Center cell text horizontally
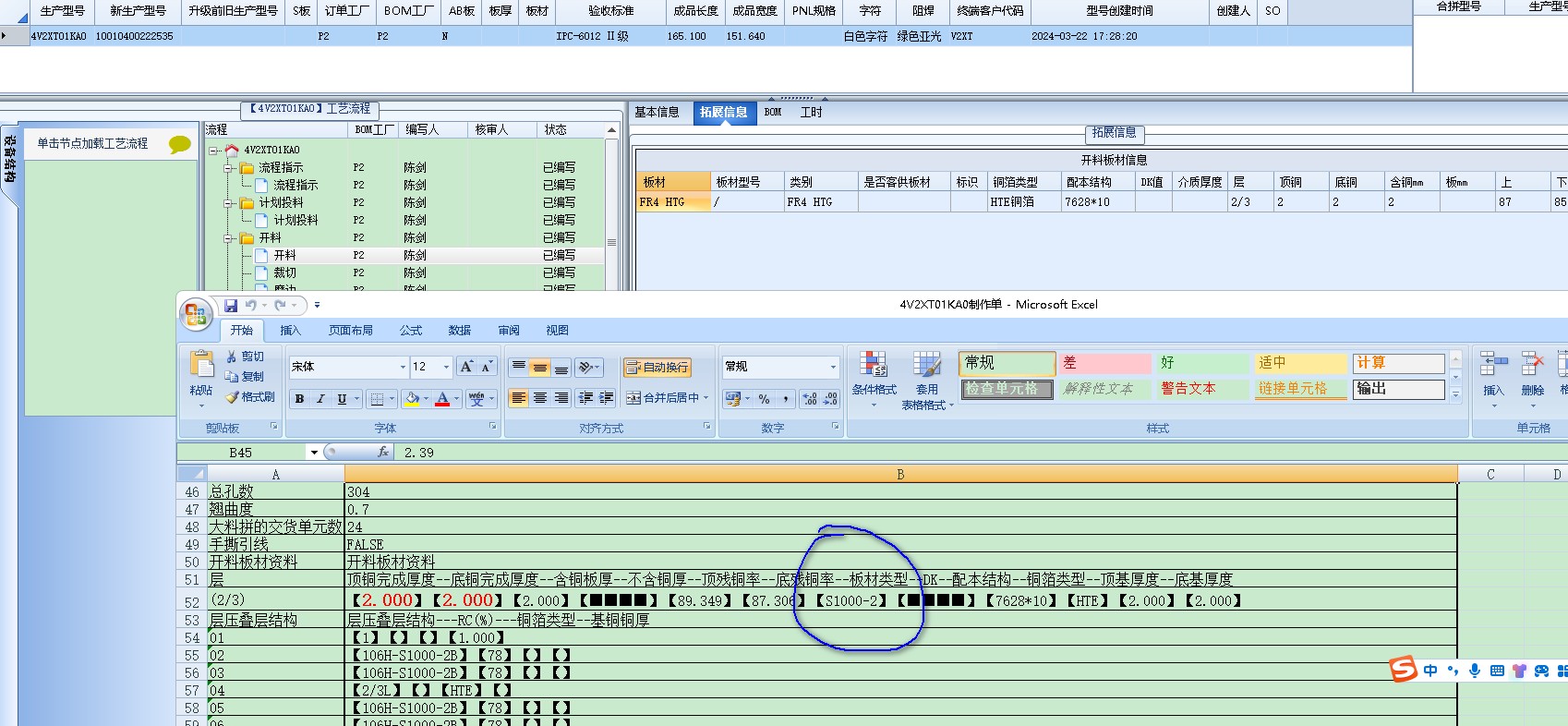Viewport: 1568px width, 726px height. [x=539, y=398]
